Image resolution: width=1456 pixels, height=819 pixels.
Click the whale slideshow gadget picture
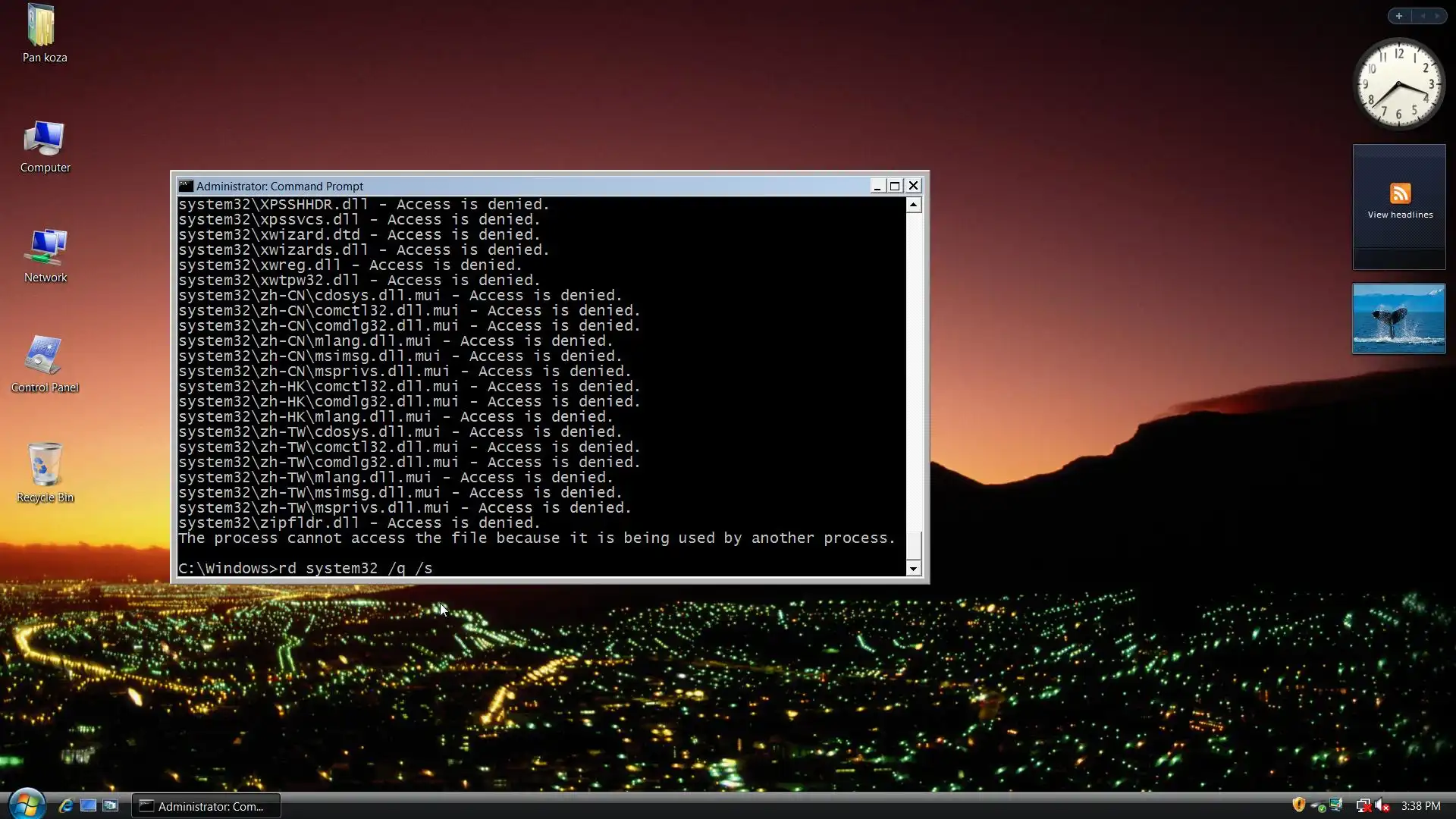click(1398, 318)
